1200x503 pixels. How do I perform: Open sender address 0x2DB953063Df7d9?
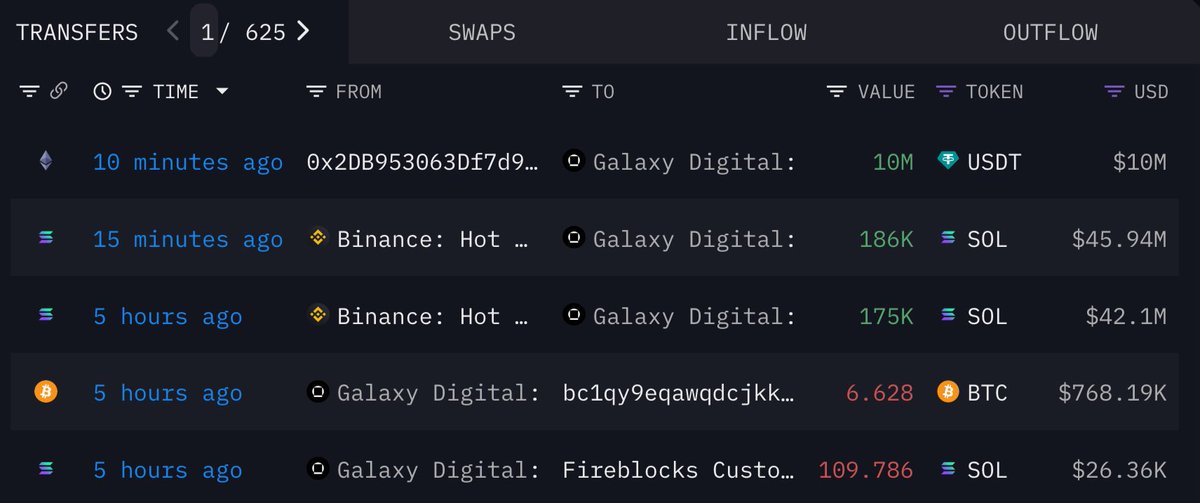423,162
